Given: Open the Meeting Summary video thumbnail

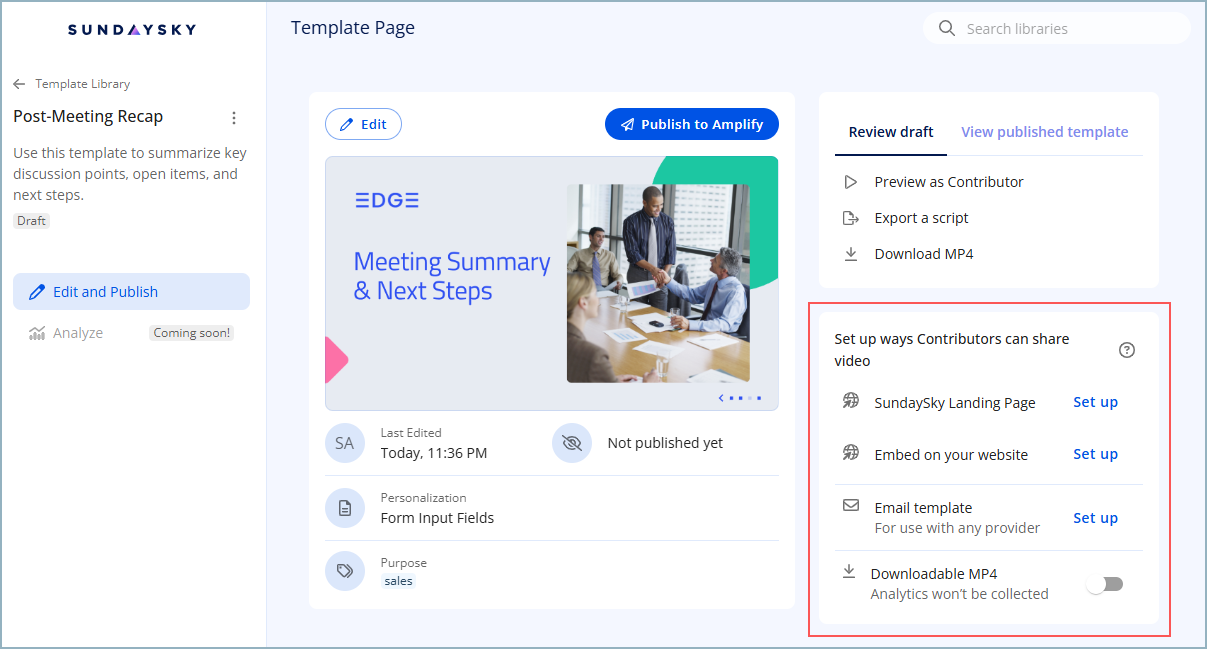Looking at the screenshot, I should (551, 283).
